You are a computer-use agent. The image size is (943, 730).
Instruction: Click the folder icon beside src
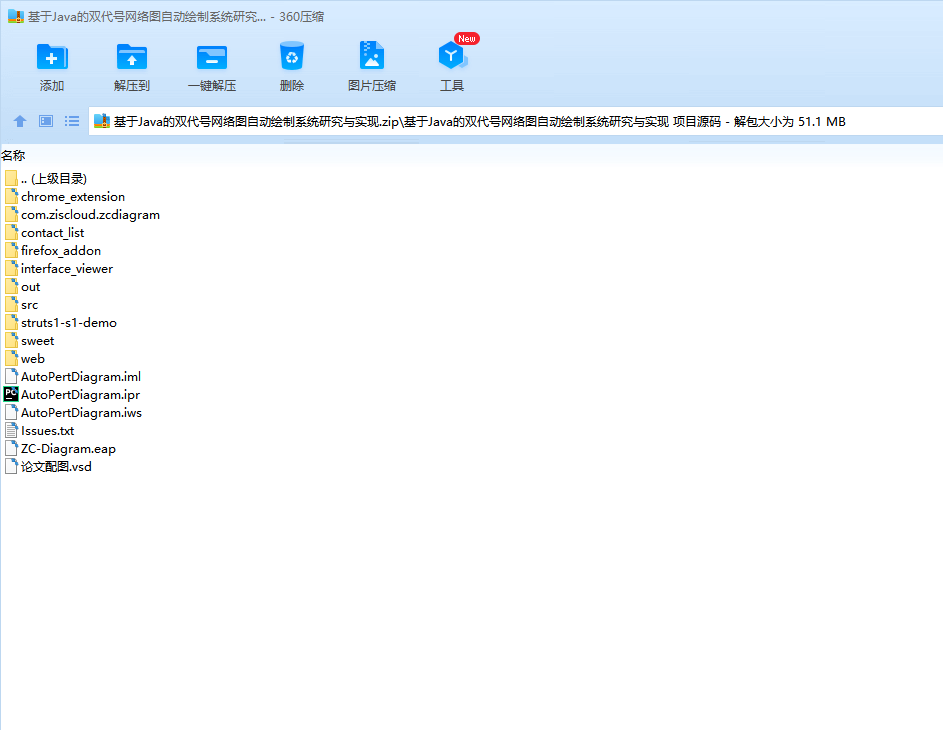[11, 304]
